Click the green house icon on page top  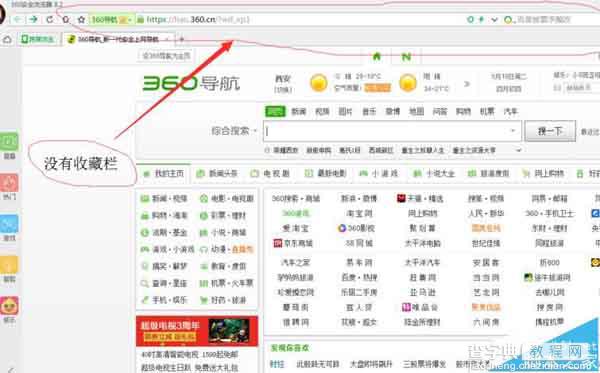pyautogui.click(x=377, y=57)
